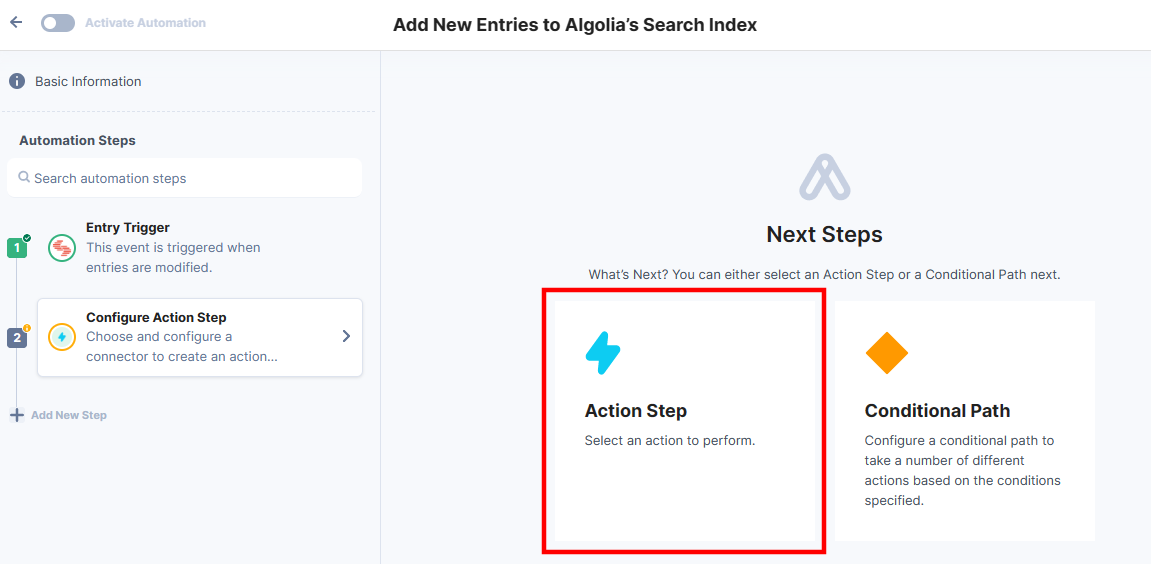
Task: Click the Automate logo above Next Steps
Action: click(x=824, y=177)
